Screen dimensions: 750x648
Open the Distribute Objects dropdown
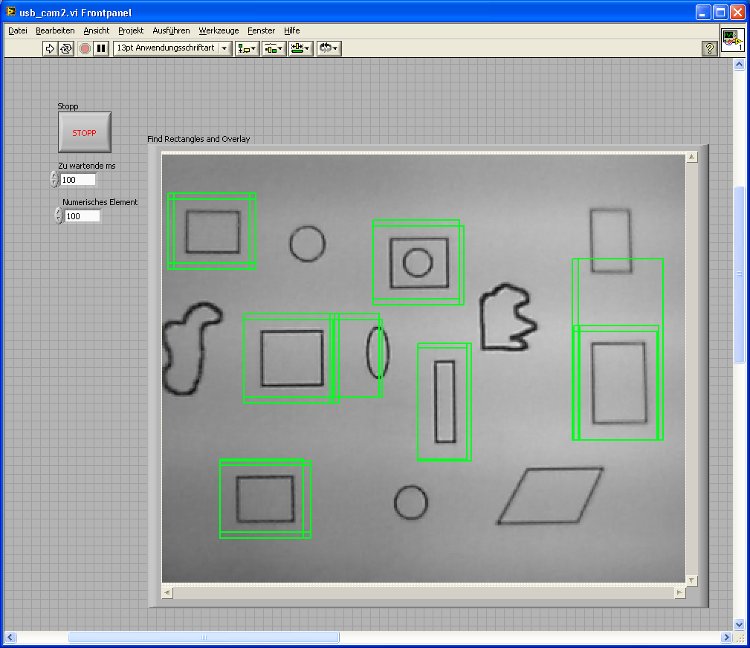[274, 48]
